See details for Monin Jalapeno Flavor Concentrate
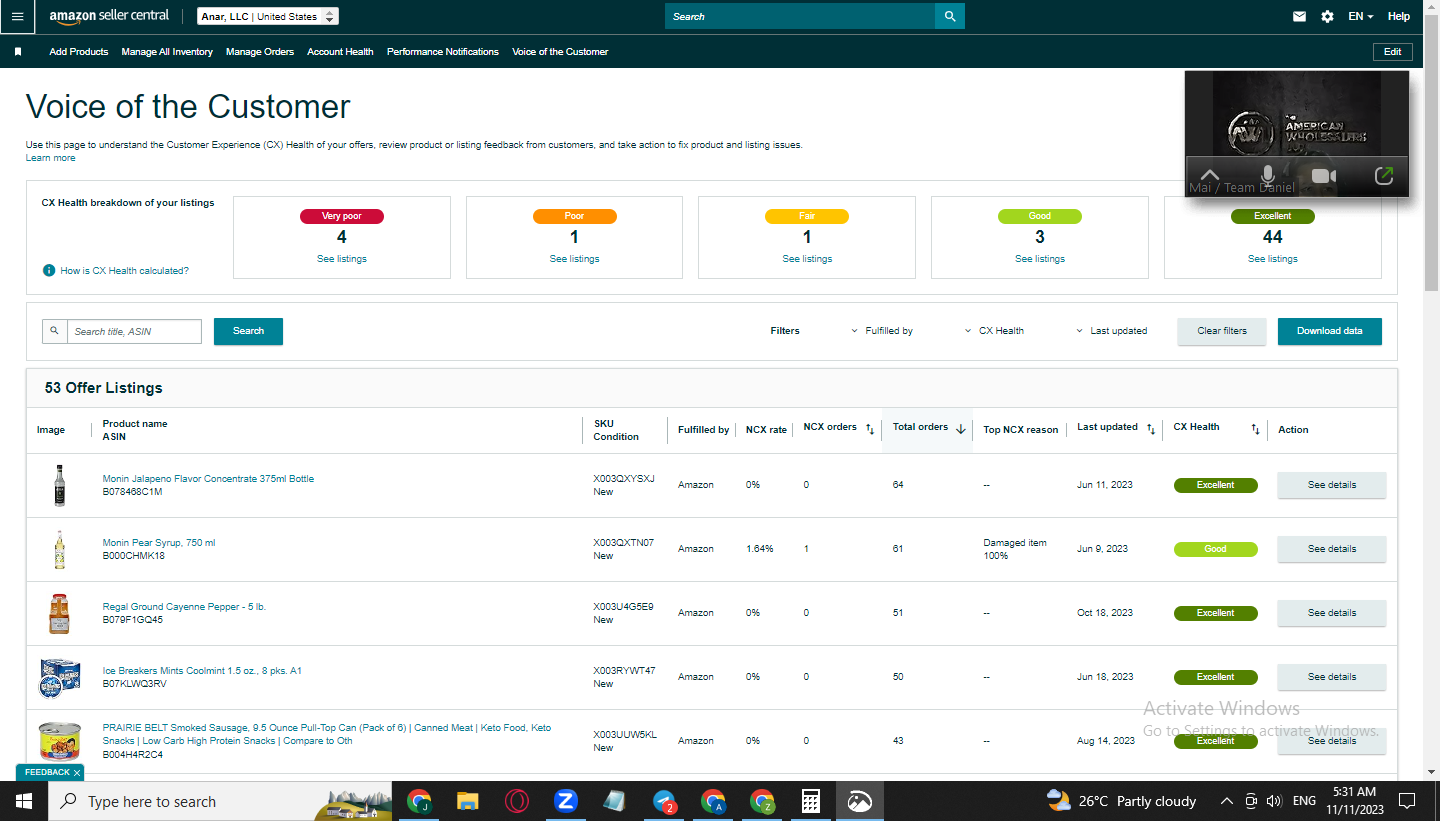This screenshot has height=821, width=1440. (1332, 485)
